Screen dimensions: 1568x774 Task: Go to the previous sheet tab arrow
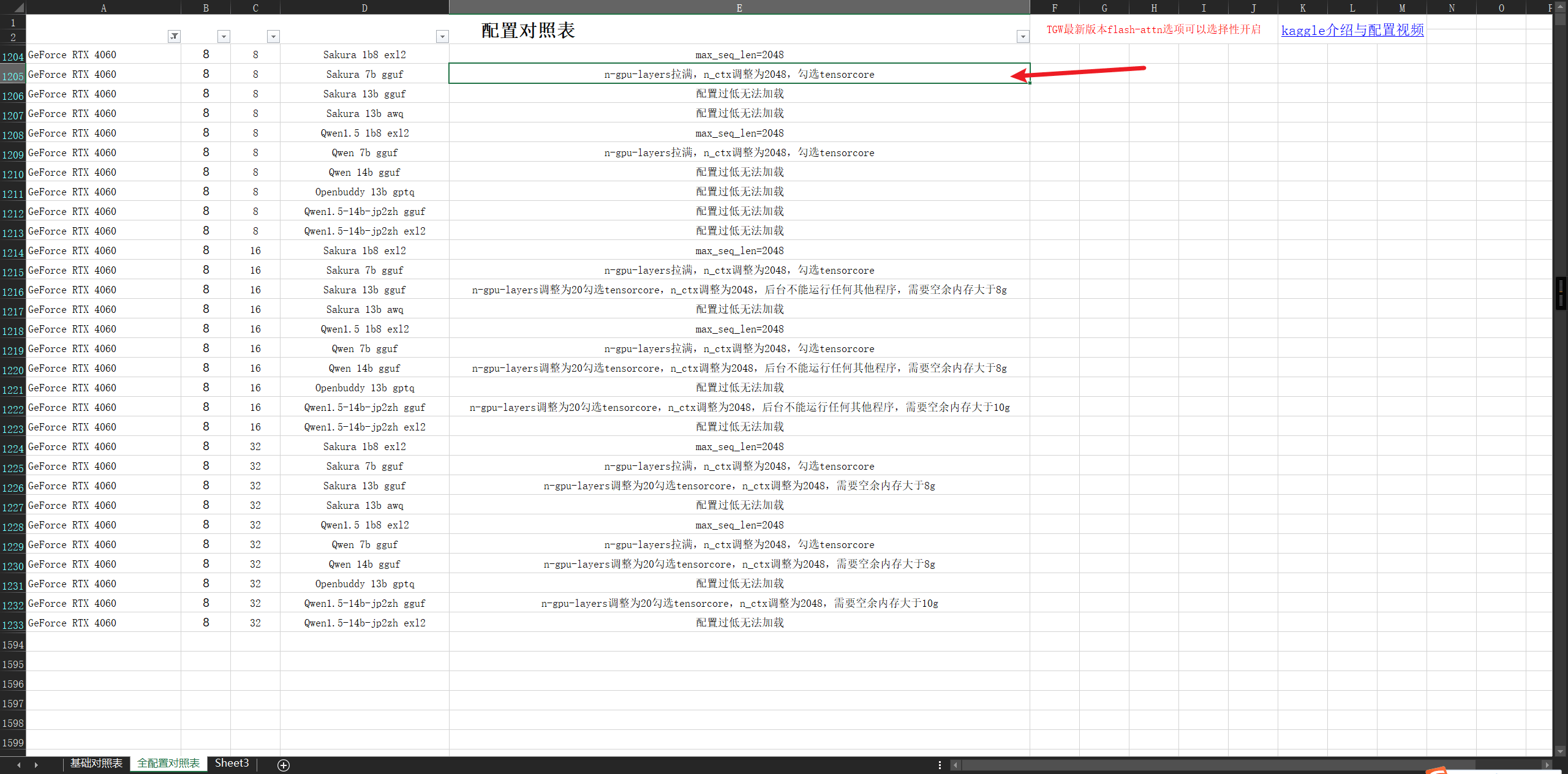point(19,765)
